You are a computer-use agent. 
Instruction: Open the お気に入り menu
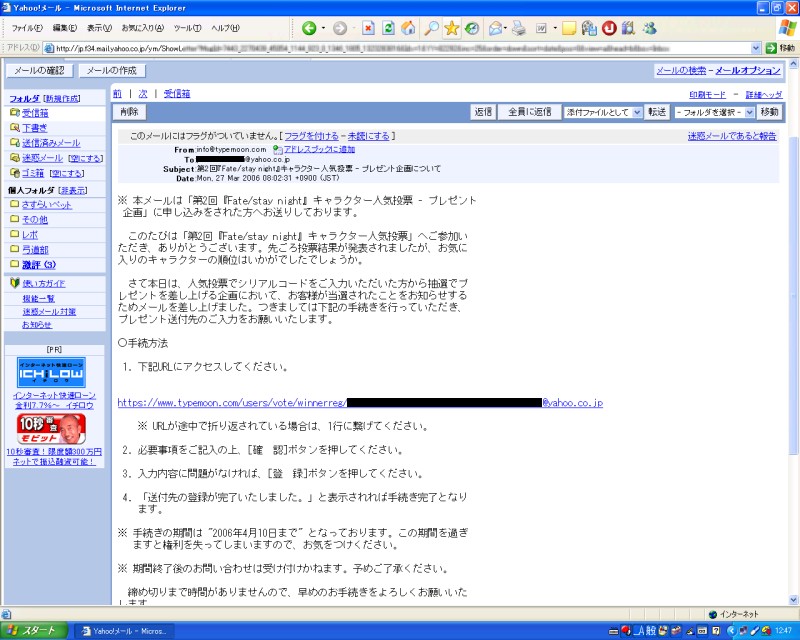click(x=142, y=28)
